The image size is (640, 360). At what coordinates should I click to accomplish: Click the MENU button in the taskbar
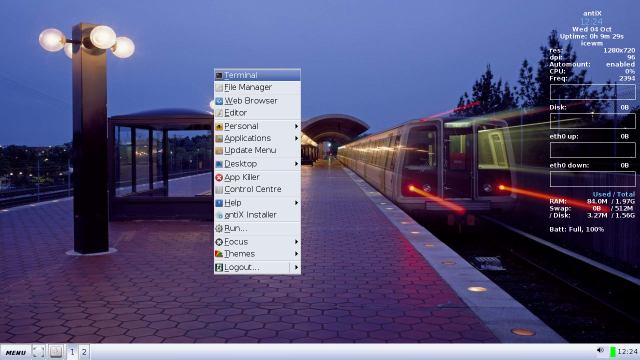[16, 352]
